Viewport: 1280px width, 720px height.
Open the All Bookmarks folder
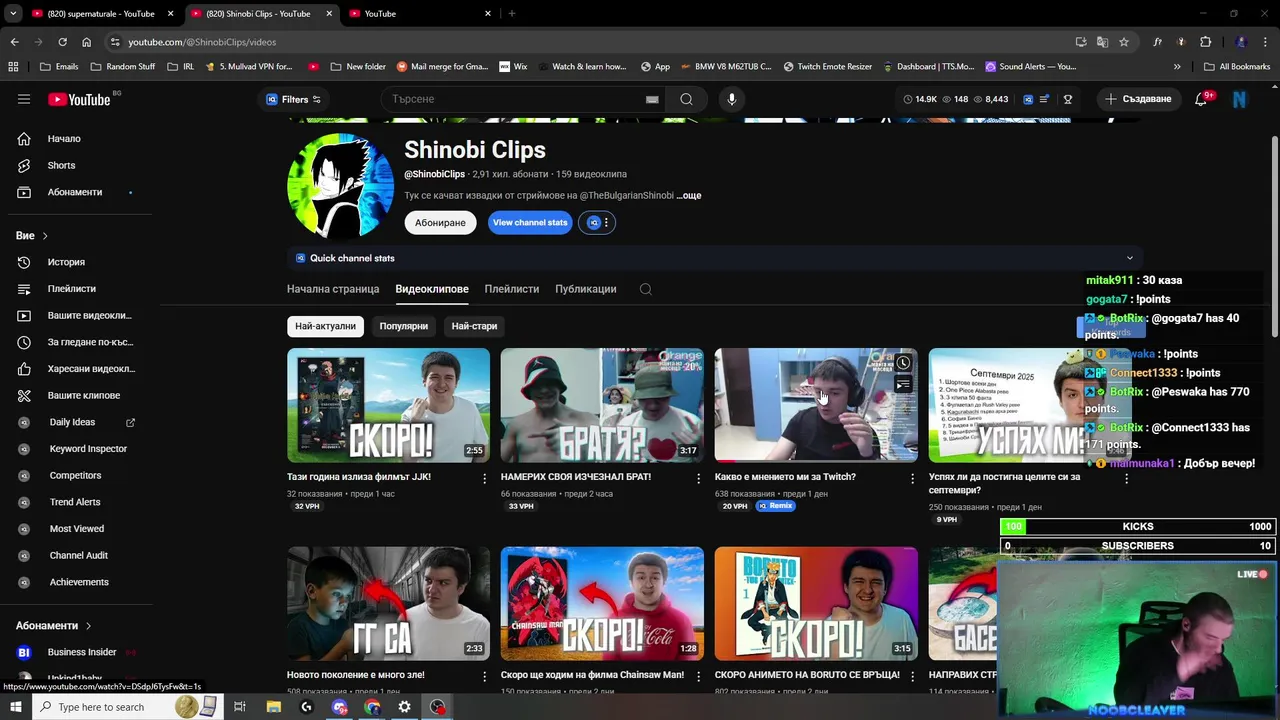[1237, 67]
